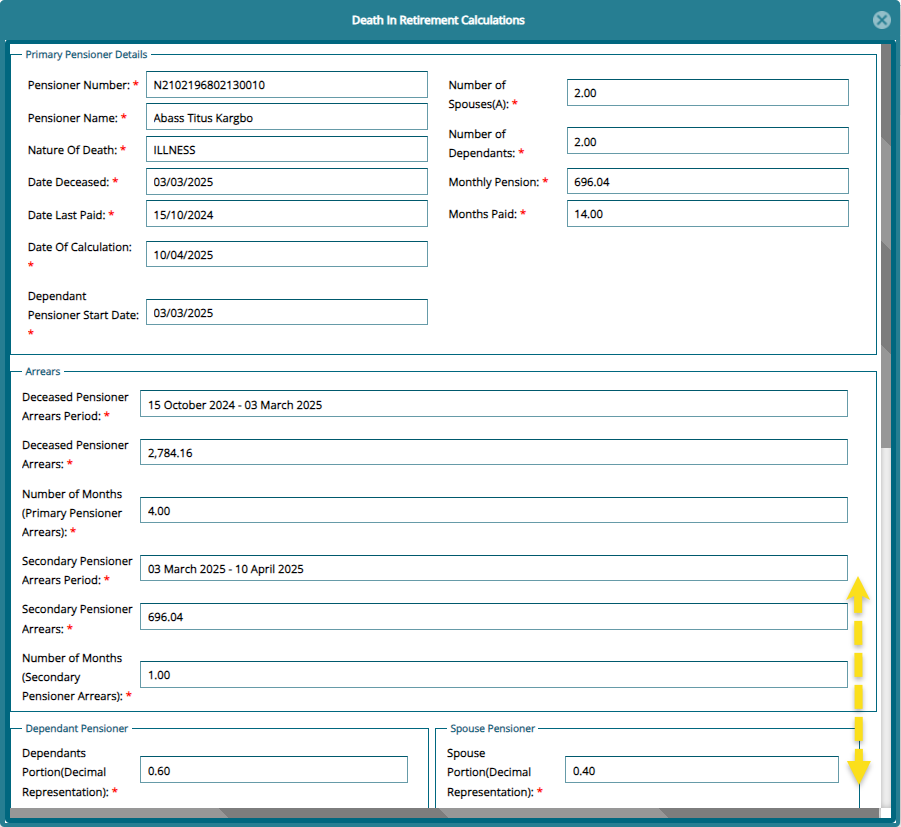Click the Date Last Paid input box
Screen dimensions: 901x827
[287, 214]
